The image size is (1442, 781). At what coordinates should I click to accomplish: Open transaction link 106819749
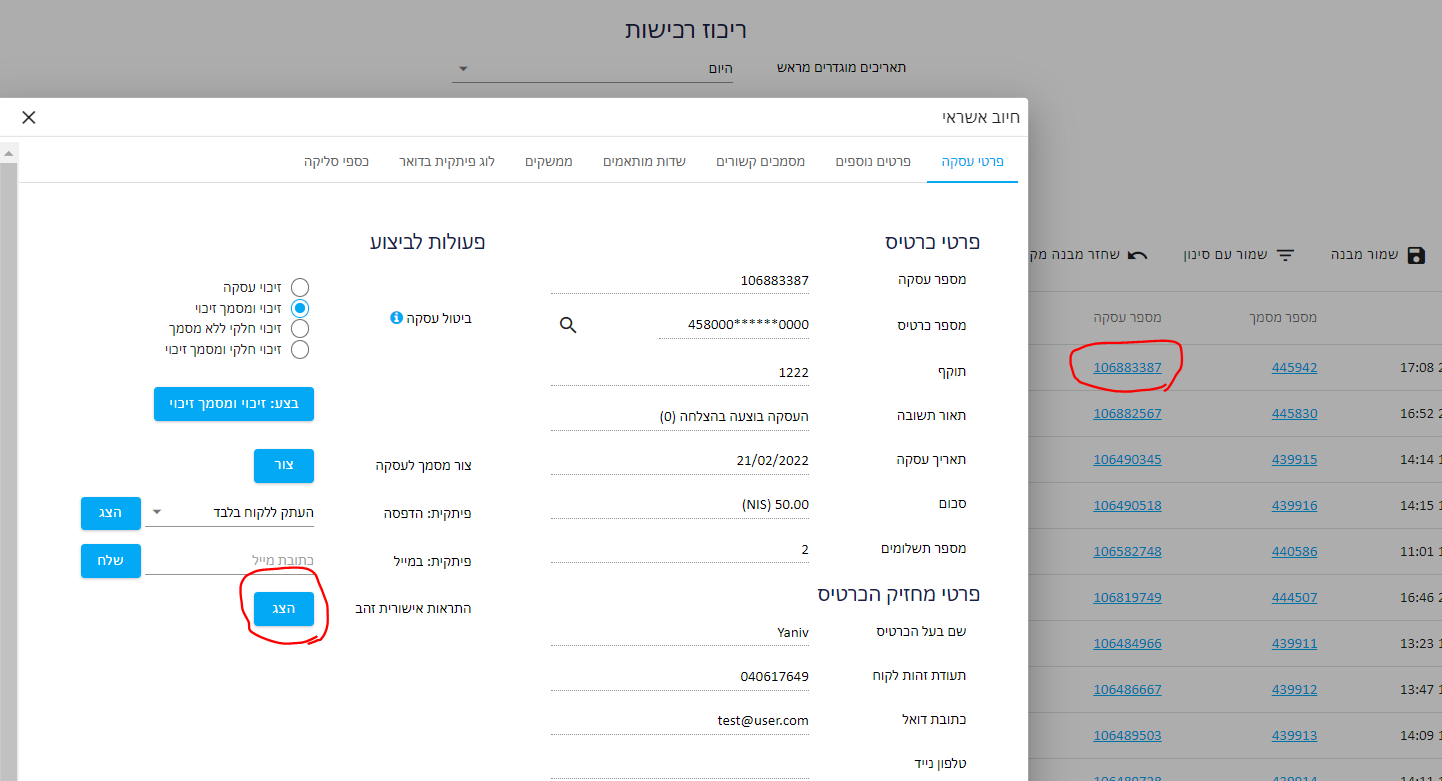(x=1127, y=597)
